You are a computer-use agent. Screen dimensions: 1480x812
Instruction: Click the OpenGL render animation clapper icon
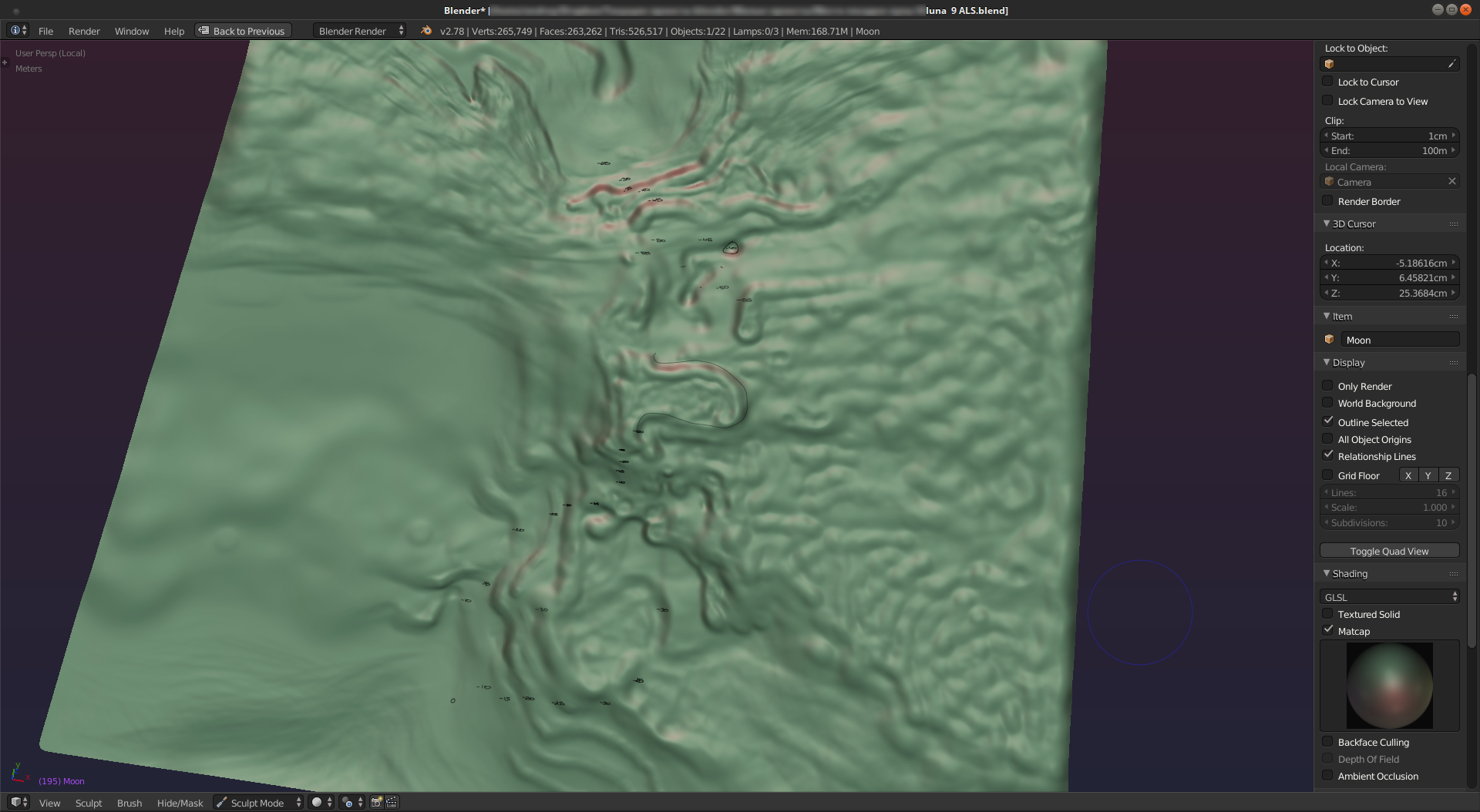point(392,803)
